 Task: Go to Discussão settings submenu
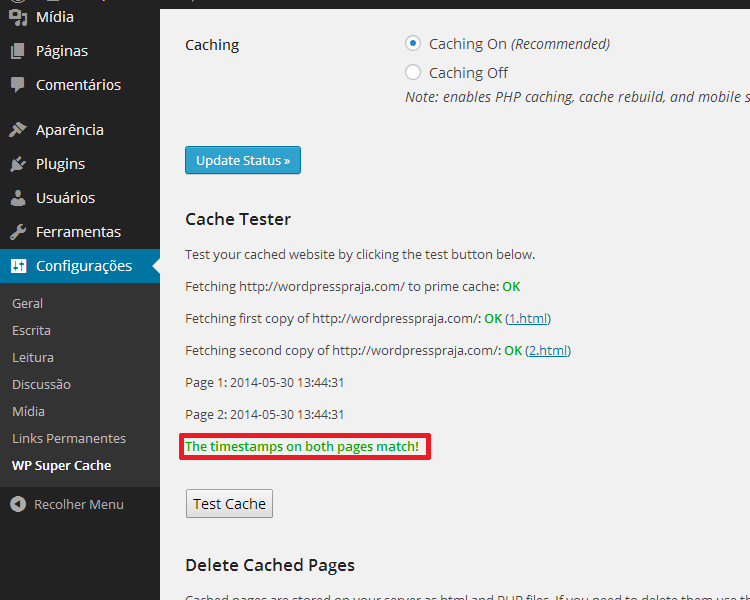tap(42, 384)
